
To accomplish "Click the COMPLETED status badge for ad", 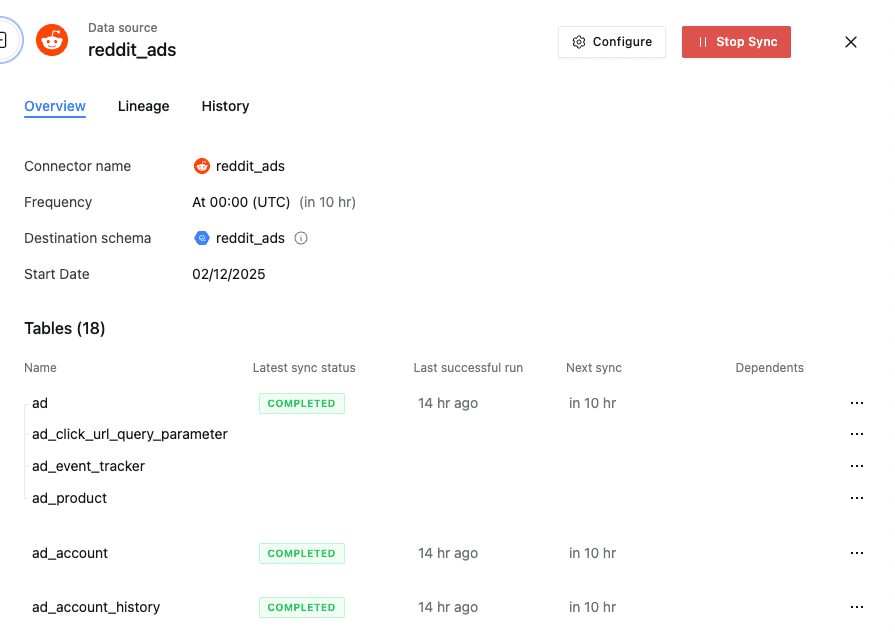I will [301, 403].
